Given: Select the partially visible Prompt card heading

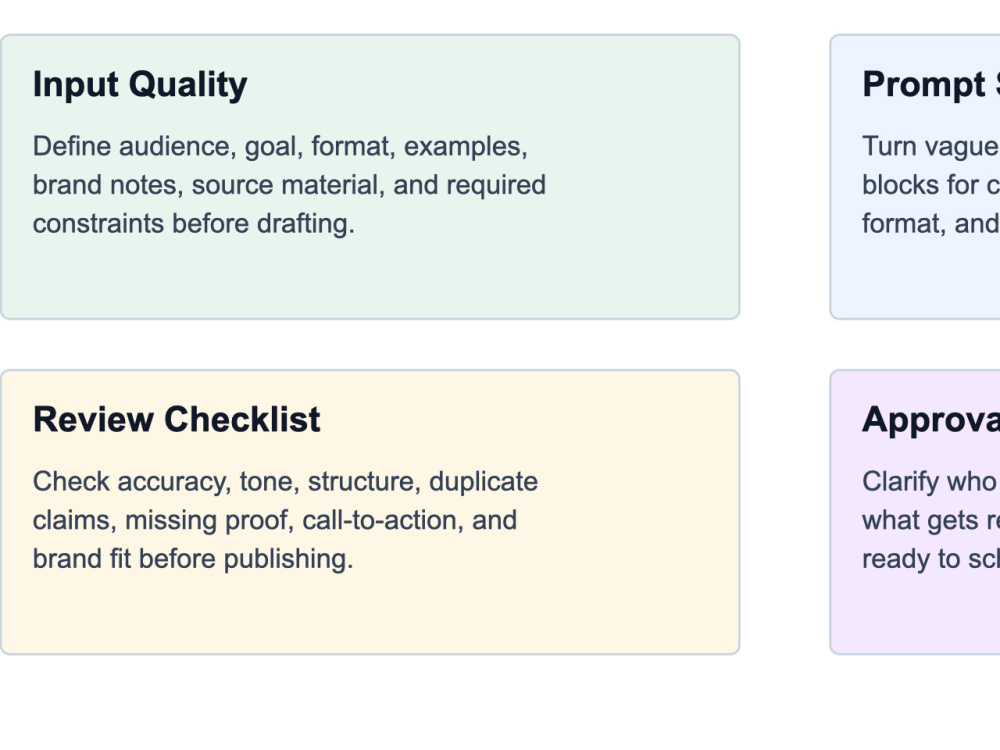Looking at the screenshot, I should tap(930, 85).
